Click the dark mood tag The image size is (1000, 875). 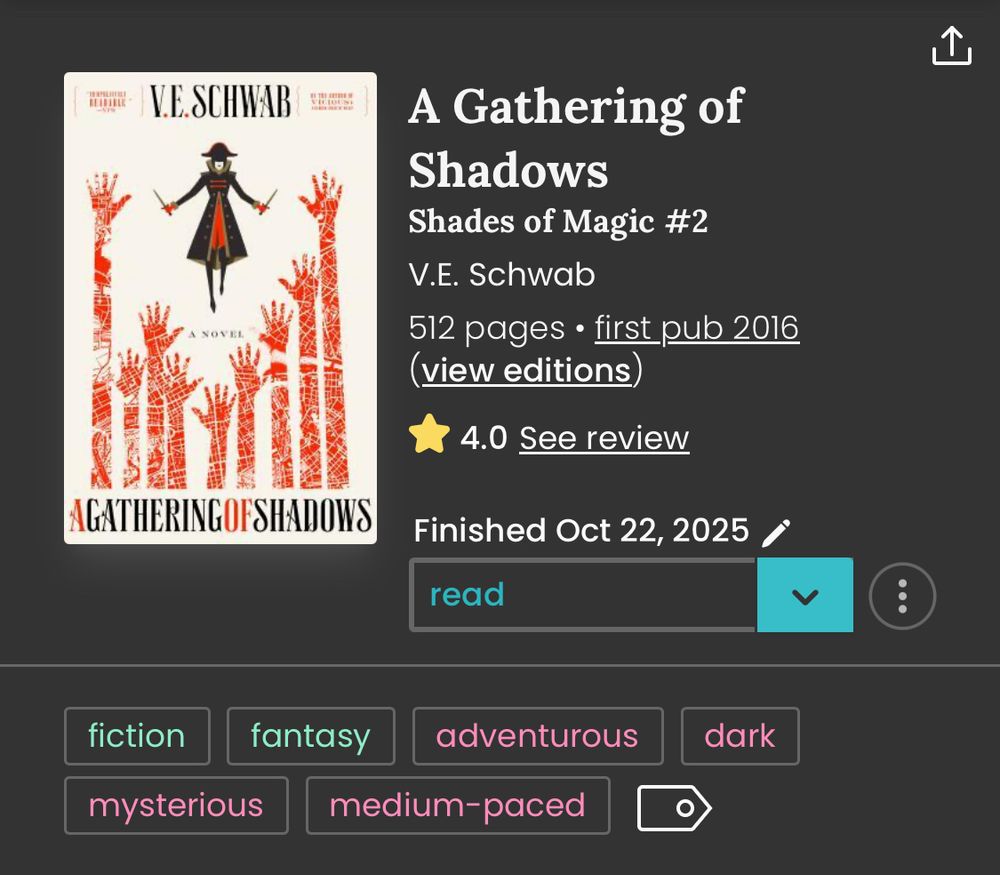[x=740, y=736]
